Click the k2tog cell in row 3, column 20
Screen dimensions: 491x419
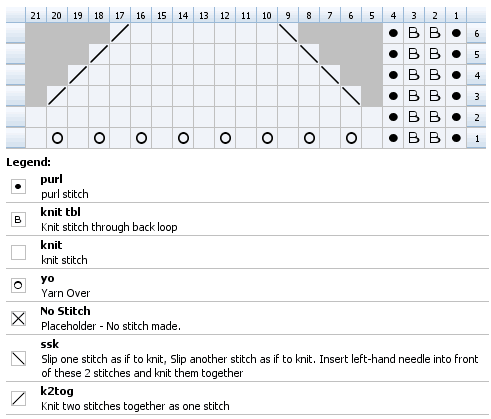pyautogui.click(x=57, y=96)
